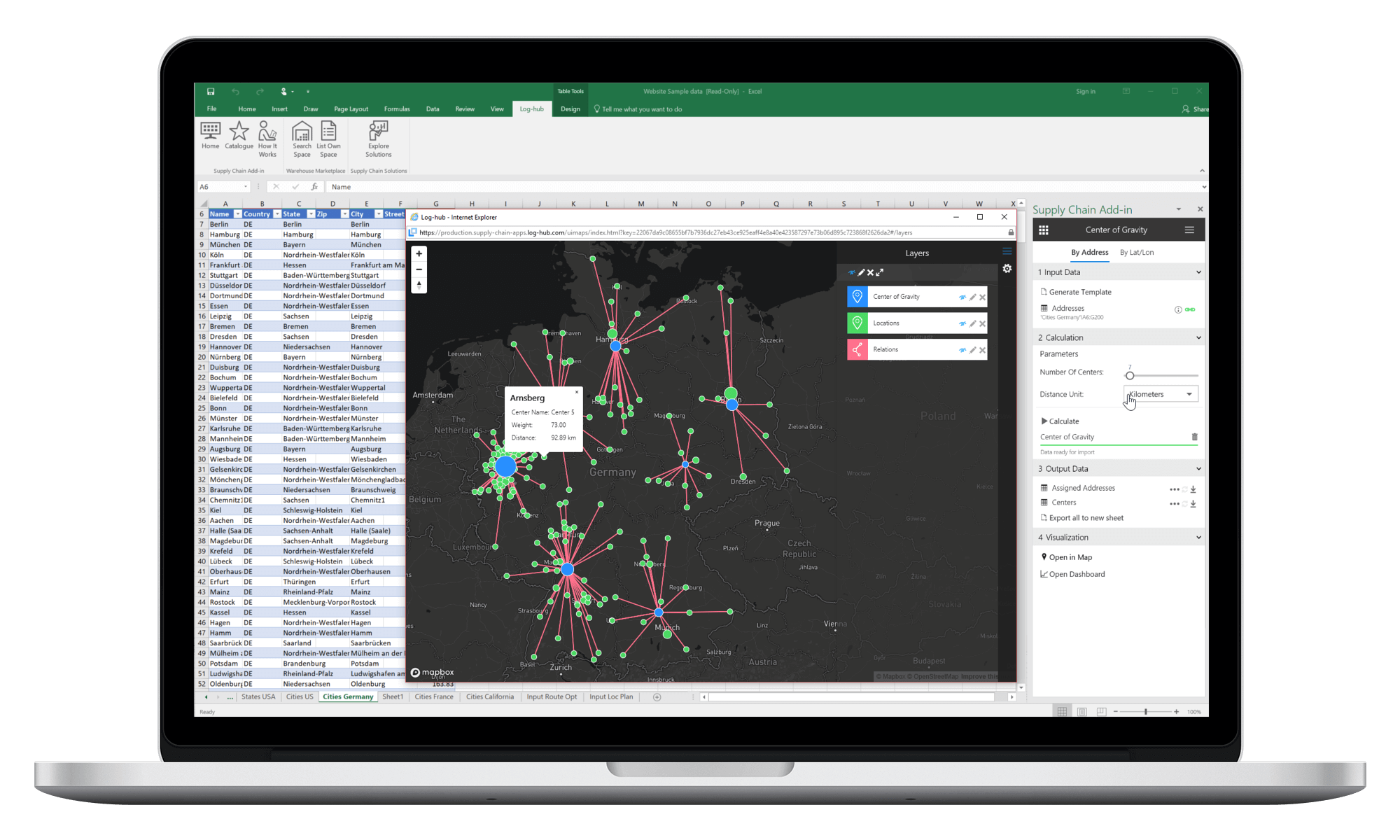Click the List Own Space icon
The width and height of the screenshot is (1400, 840).
tap(328, 132)
